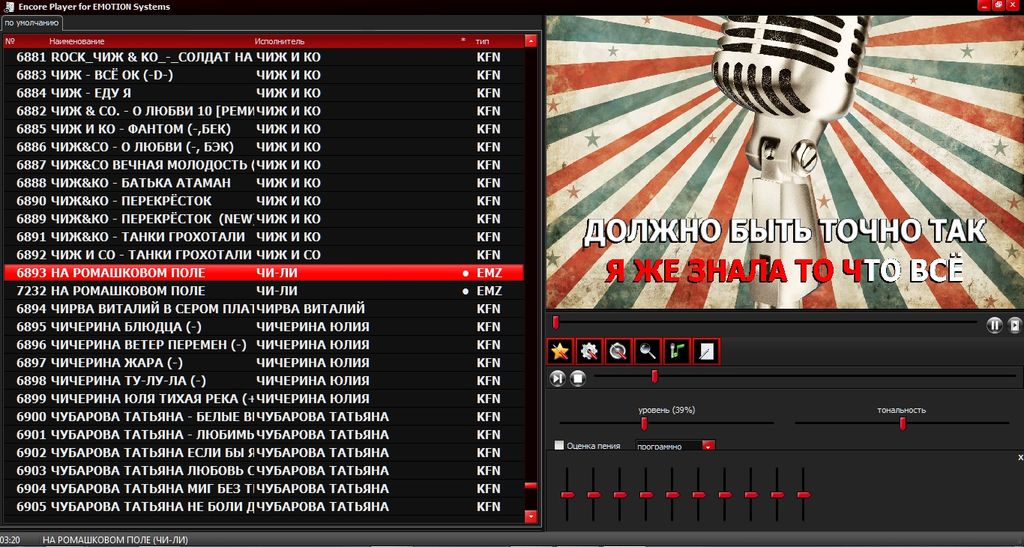Pause the video with the pause button
Viewport: 1024px width, 547px height.
994,324
